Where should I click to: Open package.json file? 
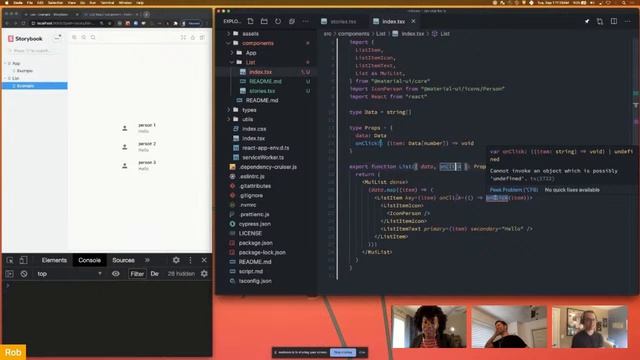256,242
